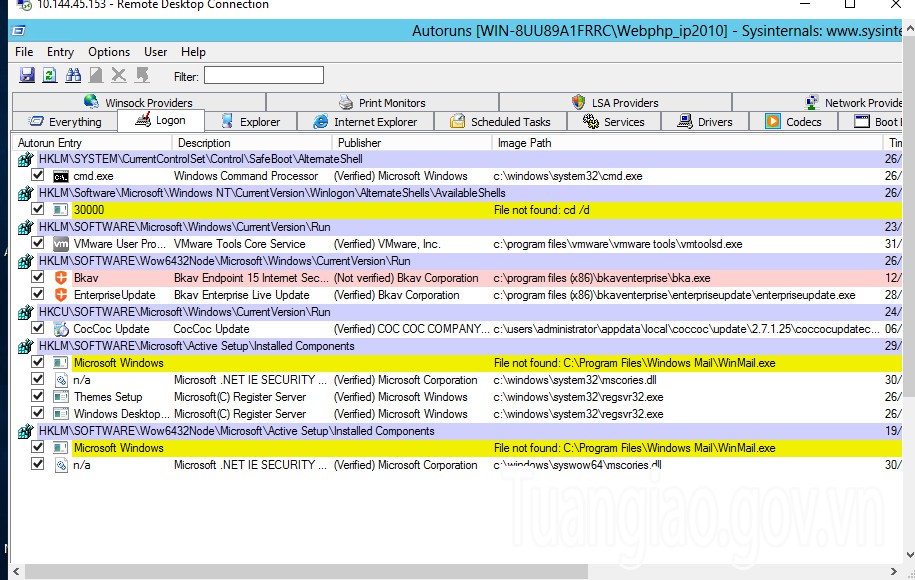Click the Bkav shield icon
Screen dimensions: 915x580
[61, 278]
